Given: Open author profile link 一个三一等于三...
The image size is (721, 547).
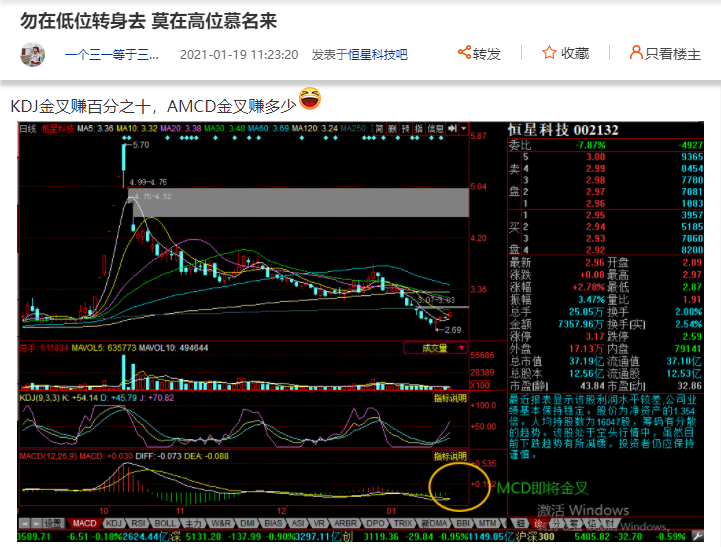Looking at the screenshot, I should [112, 55].
